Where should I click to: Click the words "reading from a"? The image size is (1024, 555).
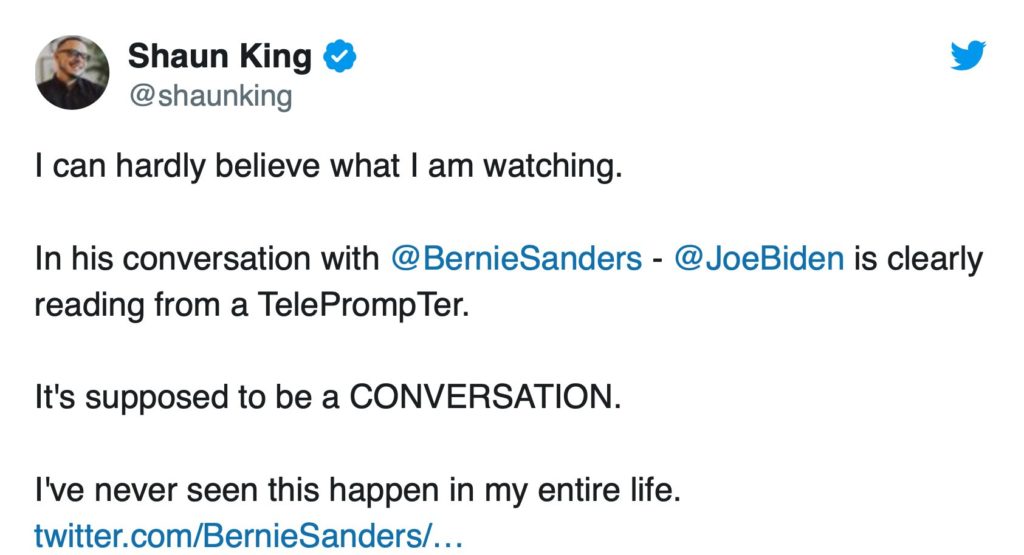coord(140,304)
